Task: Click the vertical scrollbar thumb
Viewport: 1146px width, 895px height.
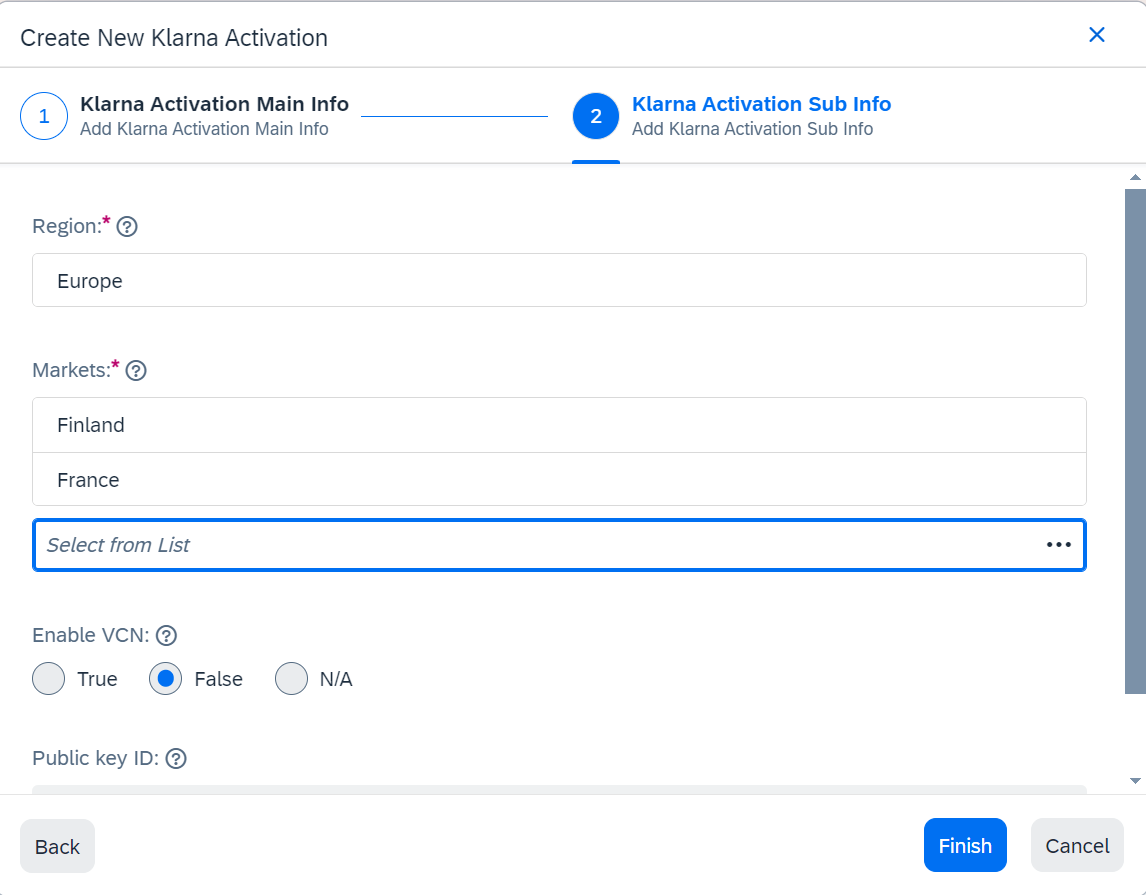Action: pos(1135,441)
